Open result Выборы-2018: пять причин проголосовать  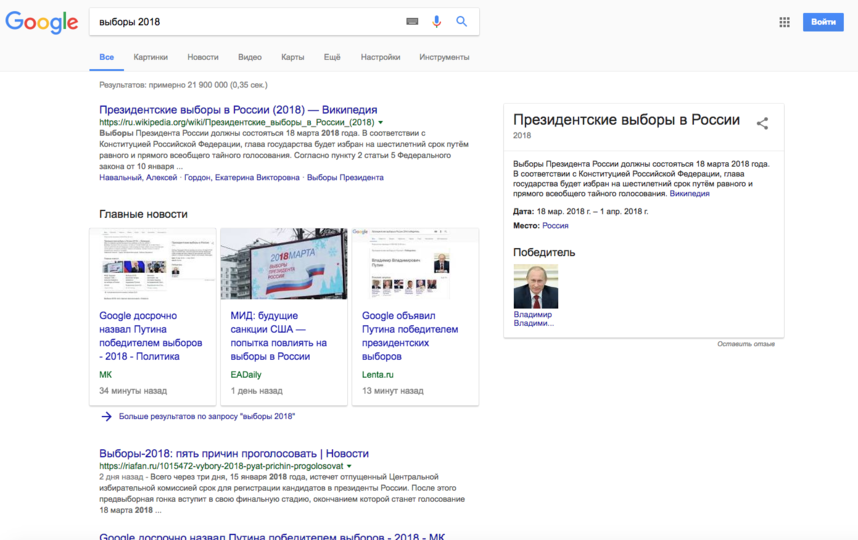tap(234, 454)
